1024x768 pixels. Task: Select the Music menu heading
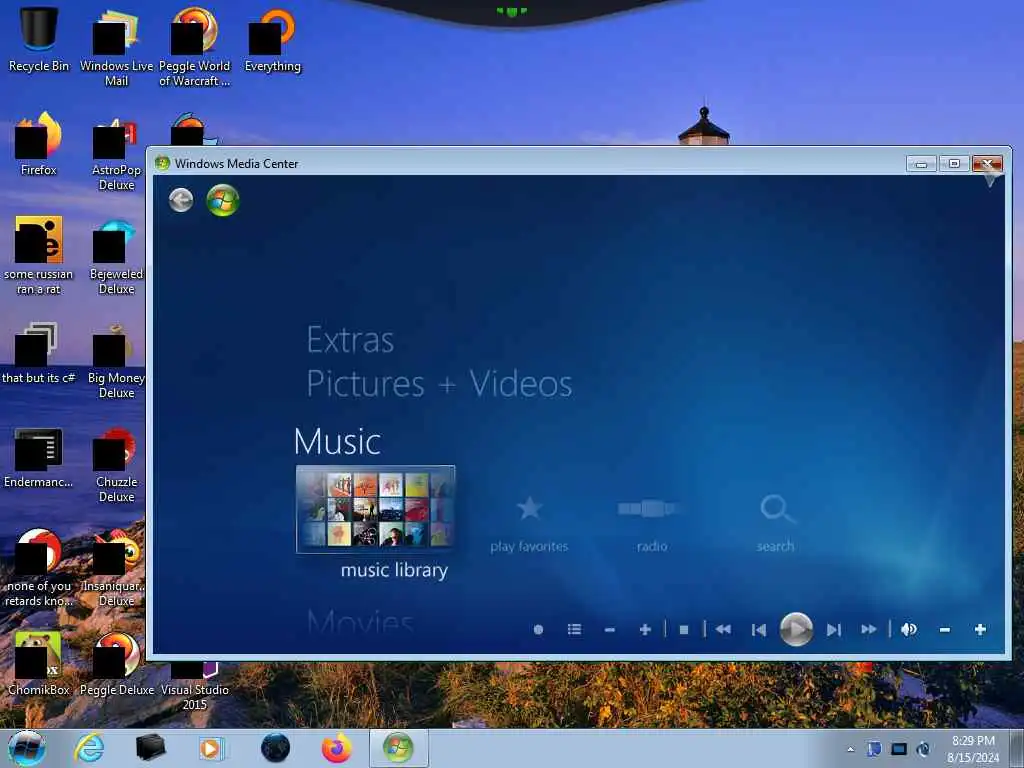point(337,441)
